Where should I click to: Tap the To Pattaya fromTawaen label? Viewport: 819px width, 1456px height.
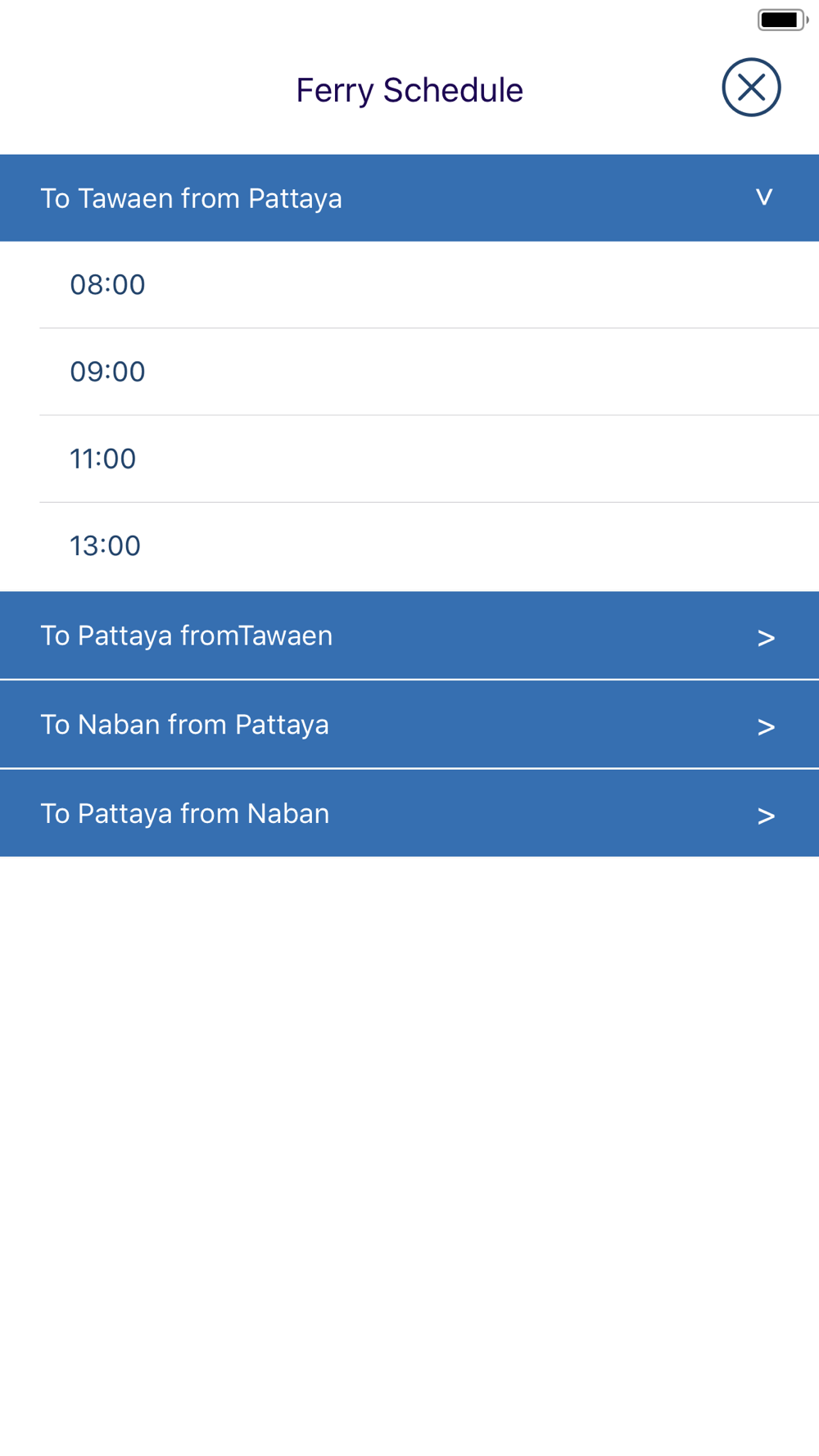click(x=187, y=635)
